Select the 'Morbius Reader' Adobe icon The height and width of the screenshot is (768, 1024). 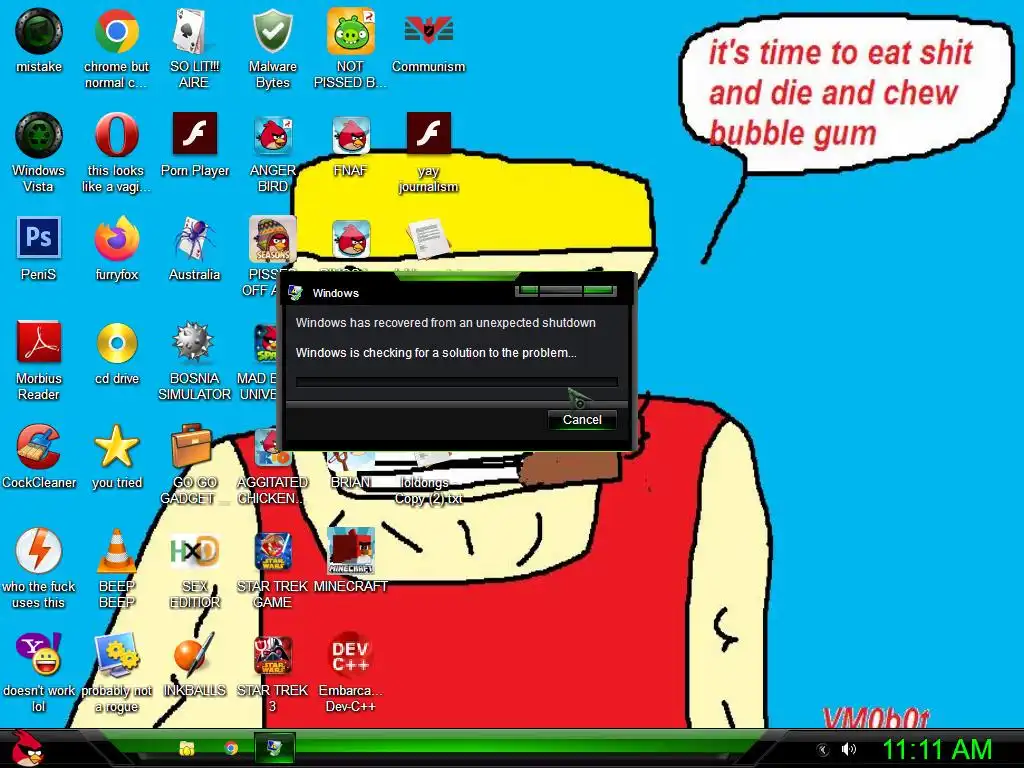(39, 342)
